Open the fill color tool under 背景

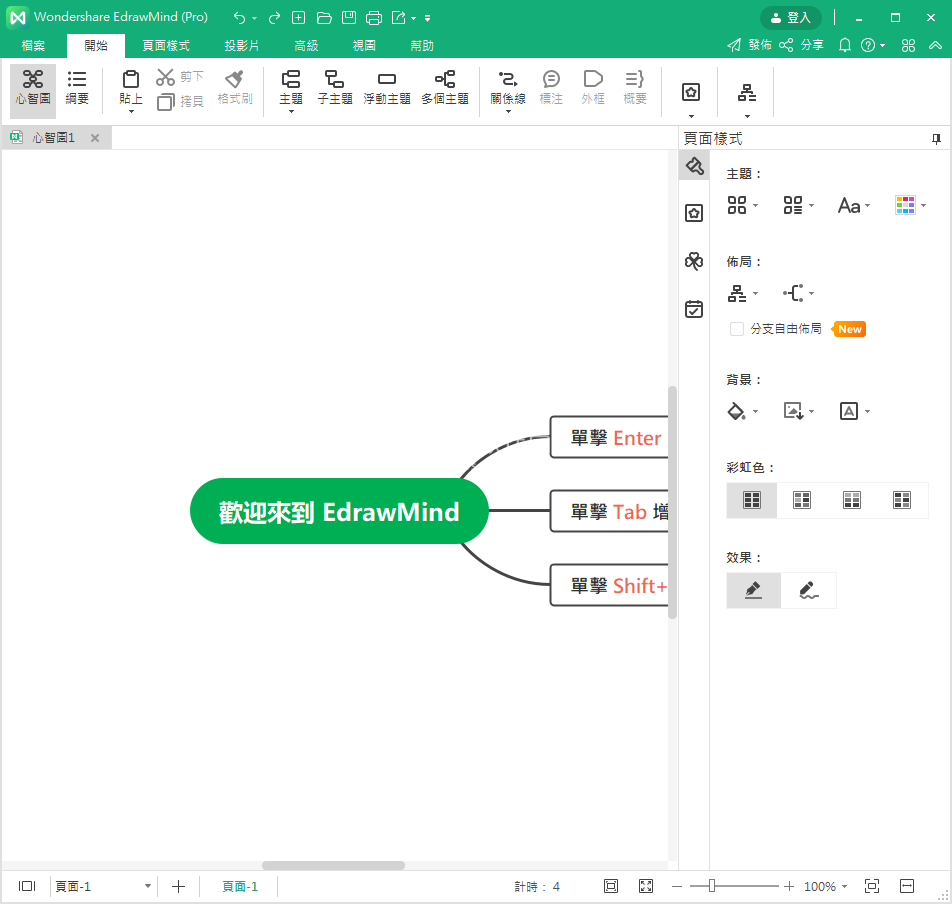click(737, 410)
